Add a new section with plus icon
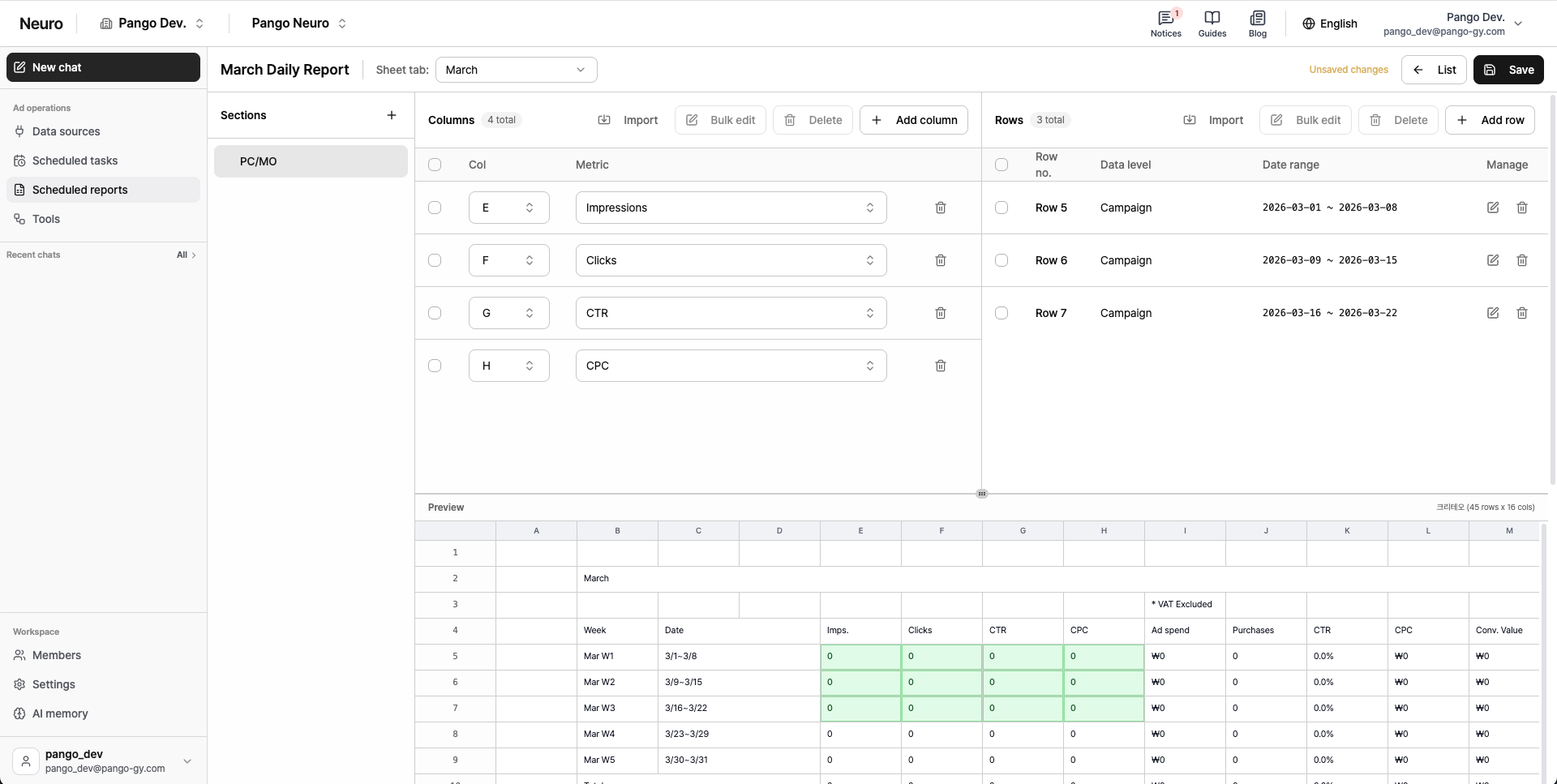Screen dimensions: 1557x784 point(392,115)
